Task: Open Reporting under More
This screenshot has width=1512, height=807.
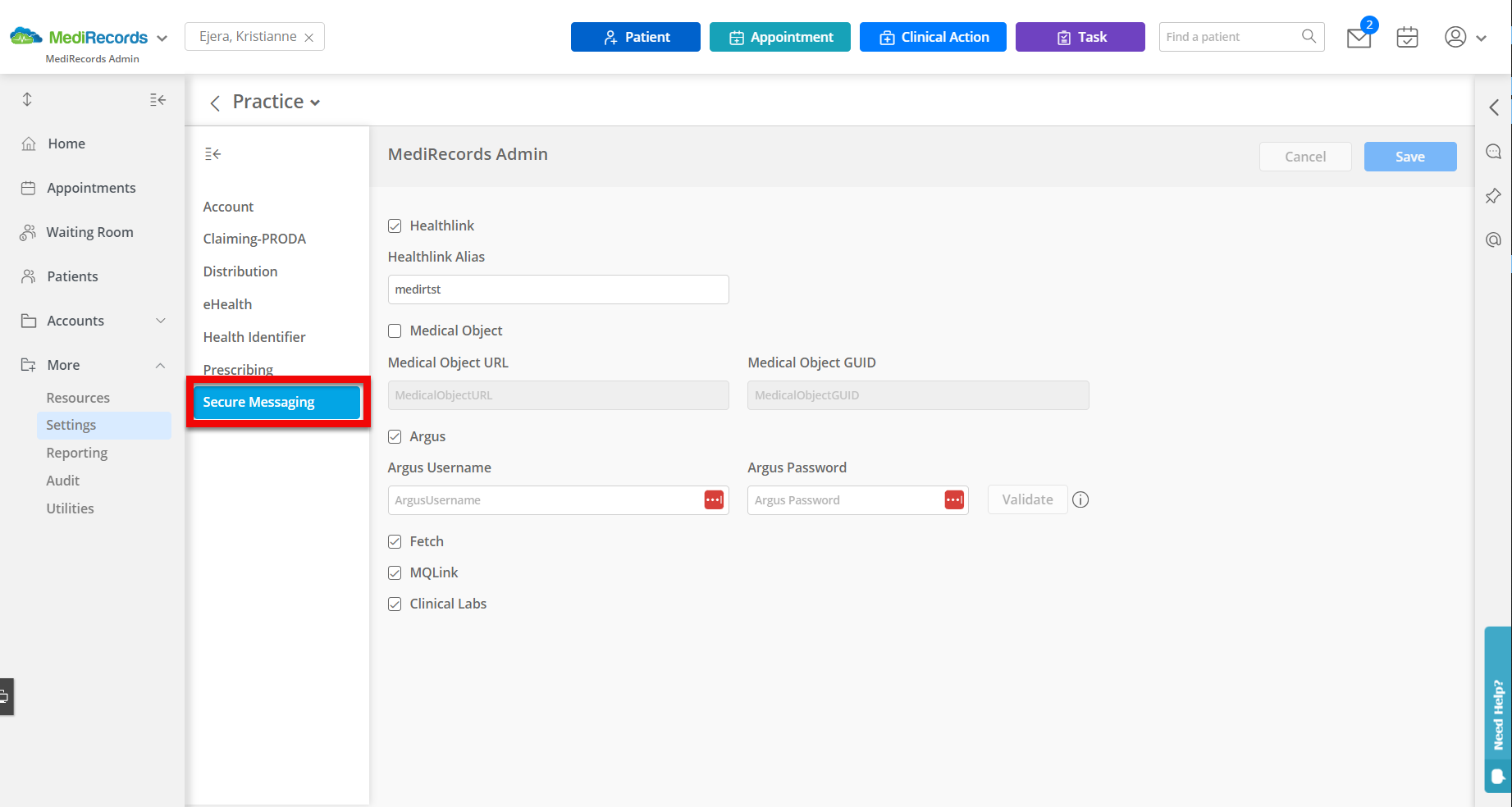Action: click(x=77, y=453)
